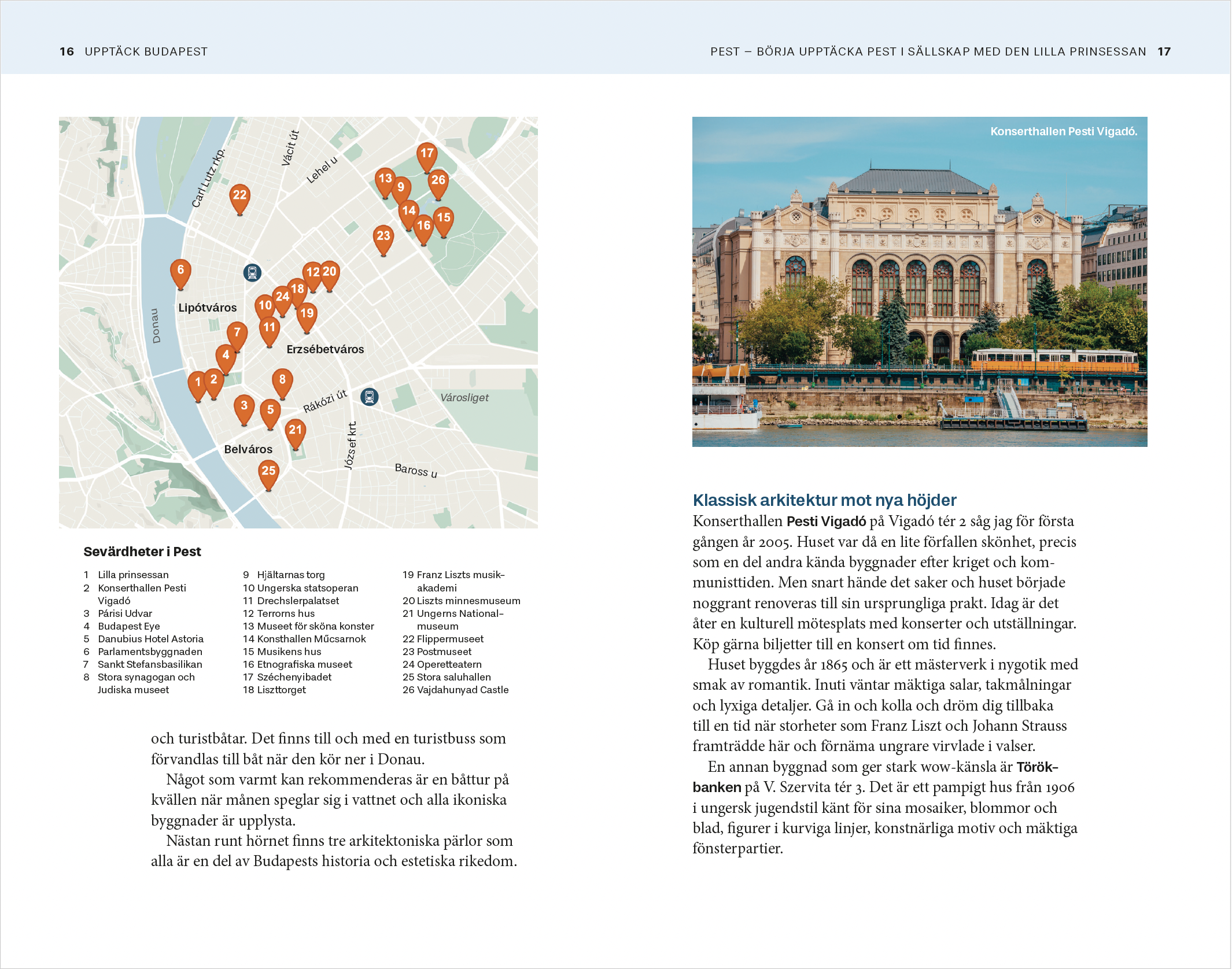
Task: Select map pin number 21
Action: (x=296, y=431)
